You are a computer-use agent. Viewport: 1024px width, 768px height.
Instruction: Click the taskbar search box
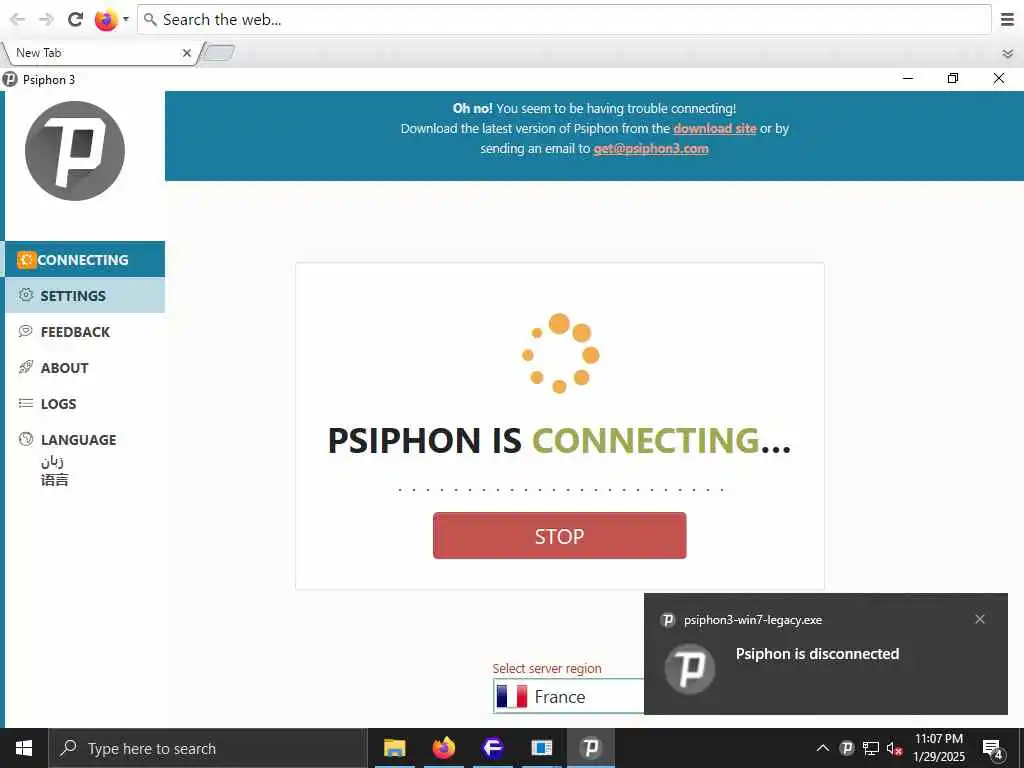208,748
